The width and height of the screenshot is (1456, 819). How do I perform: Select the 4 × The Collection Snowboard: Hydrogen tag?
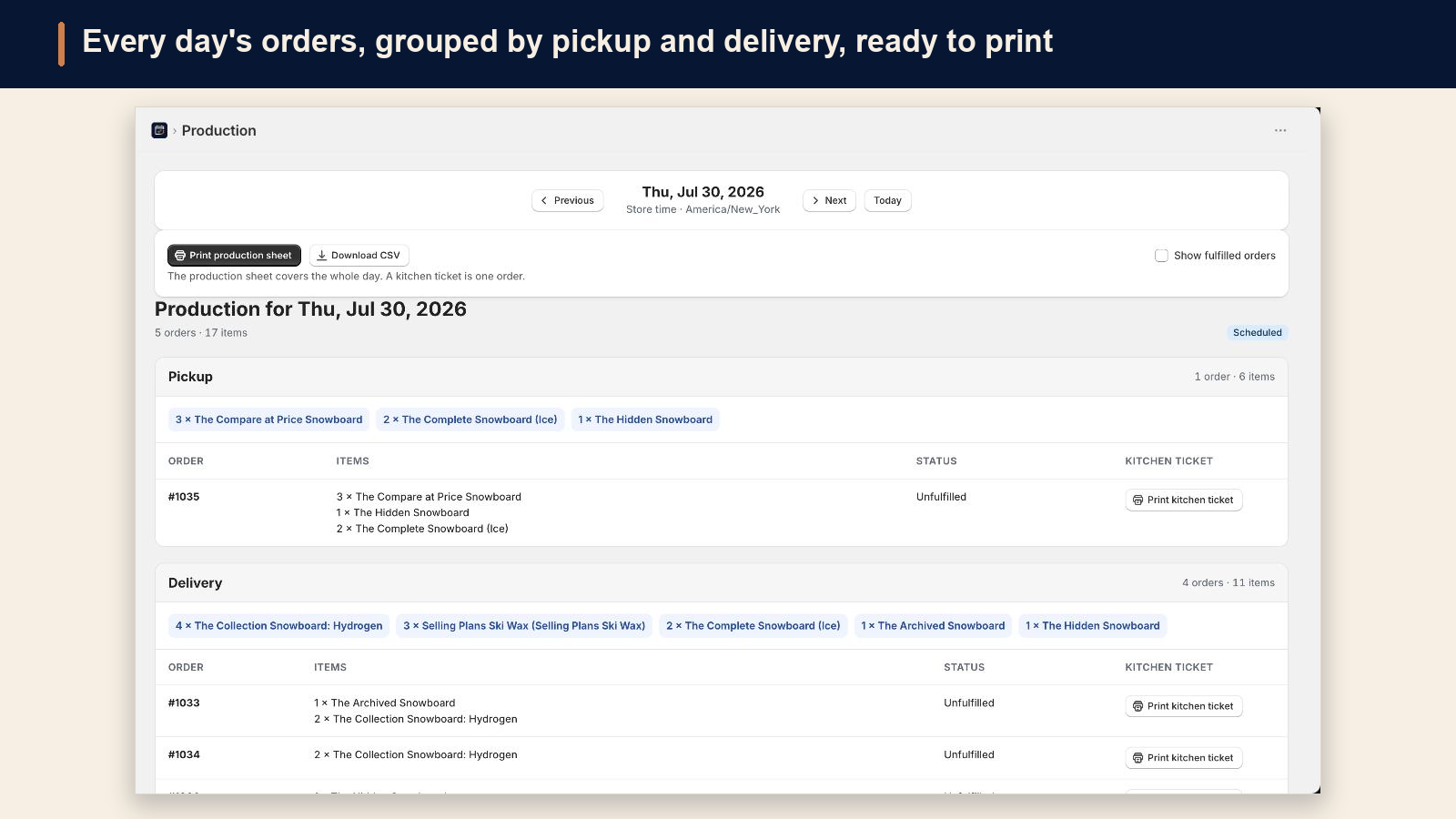279,626
